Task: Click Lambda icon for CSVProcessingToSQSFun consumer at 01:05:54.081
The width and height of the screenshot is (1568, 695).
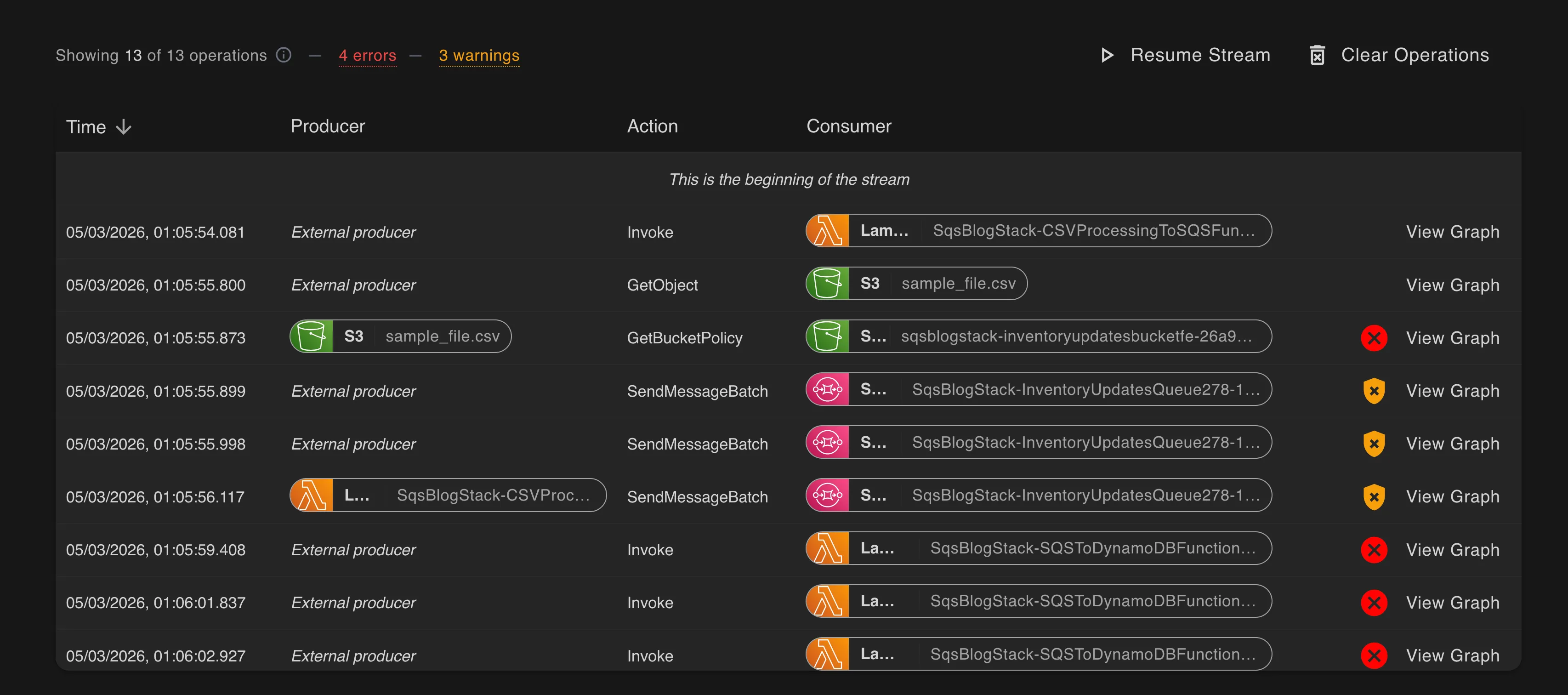Action: [x=828, y=231]
